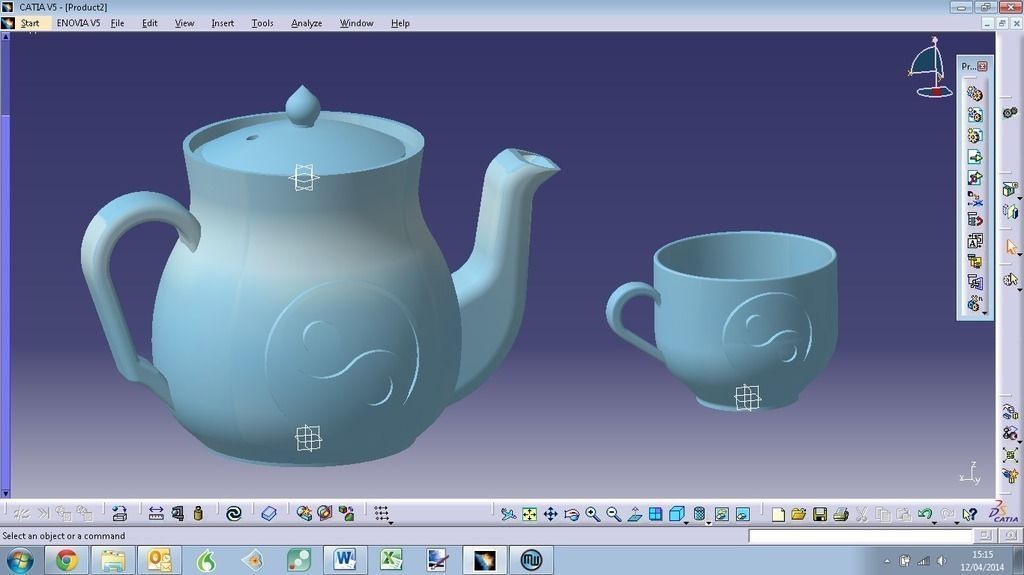Open the Insert menu
This screenshot has width=1024, height=575.
(x=222, y=23)
